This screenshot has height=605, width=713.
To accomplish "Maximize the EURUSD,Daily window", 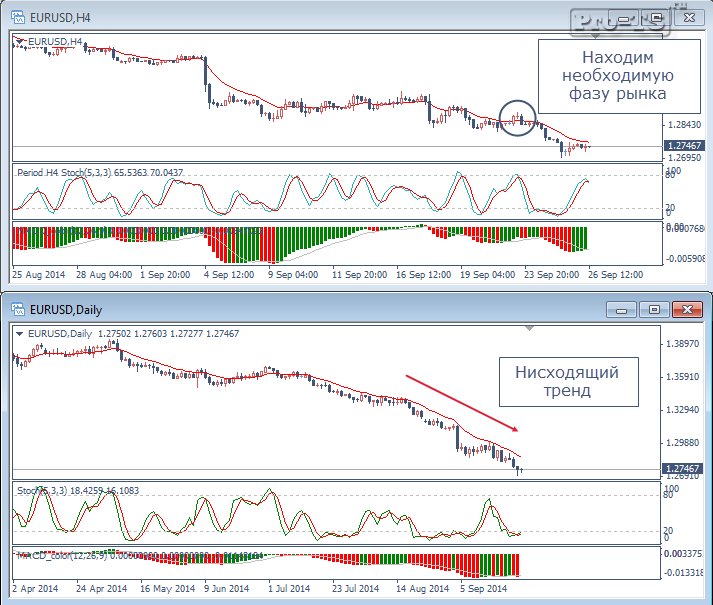I will (x=654, y=310).
